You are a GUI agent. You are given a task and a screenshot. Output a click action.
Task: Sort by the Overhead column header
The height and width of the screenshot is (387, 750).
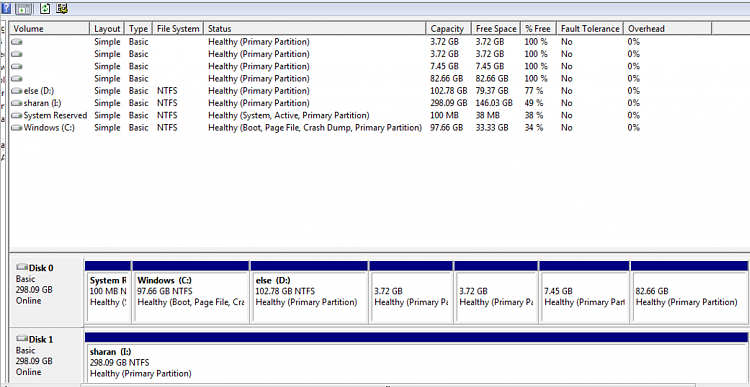668,29
